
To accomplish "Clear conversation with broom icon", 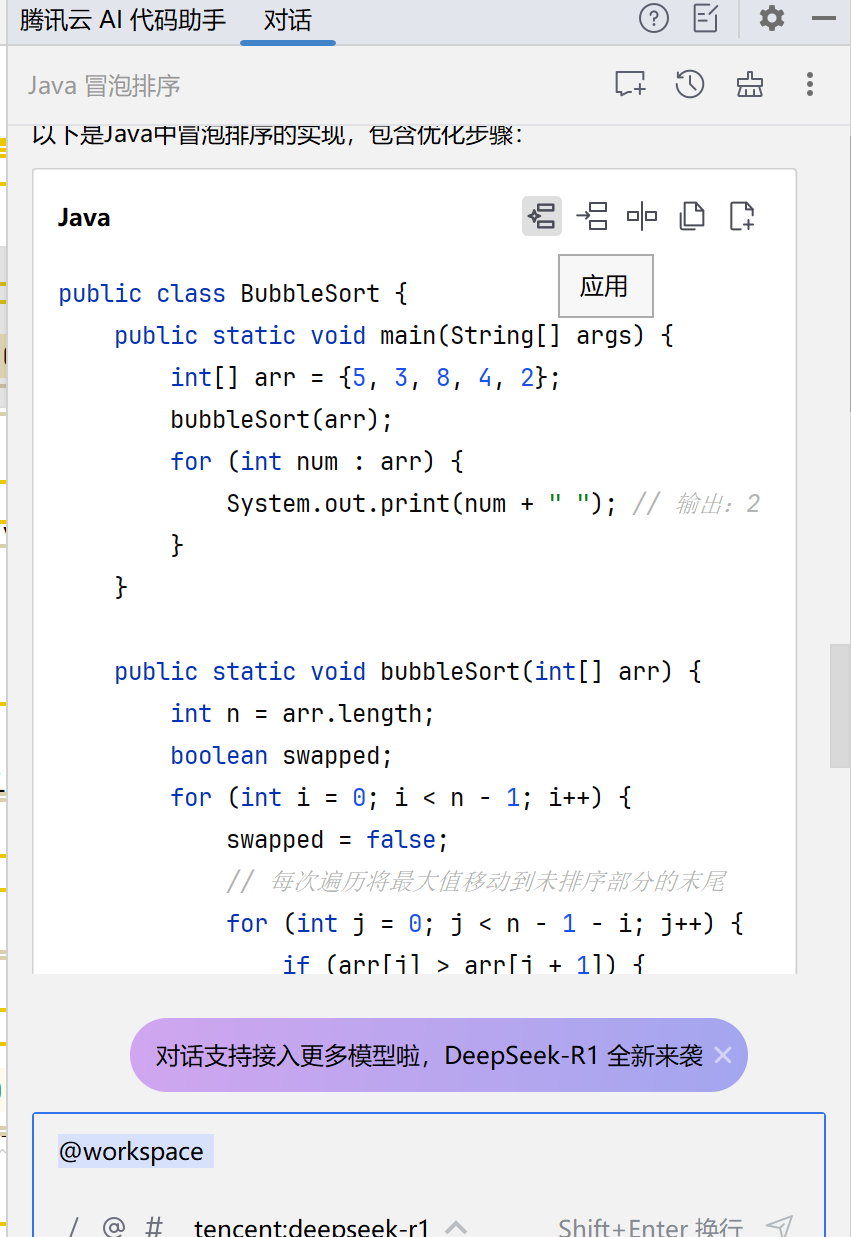I will pyautogui.click(x=750, y=84).
